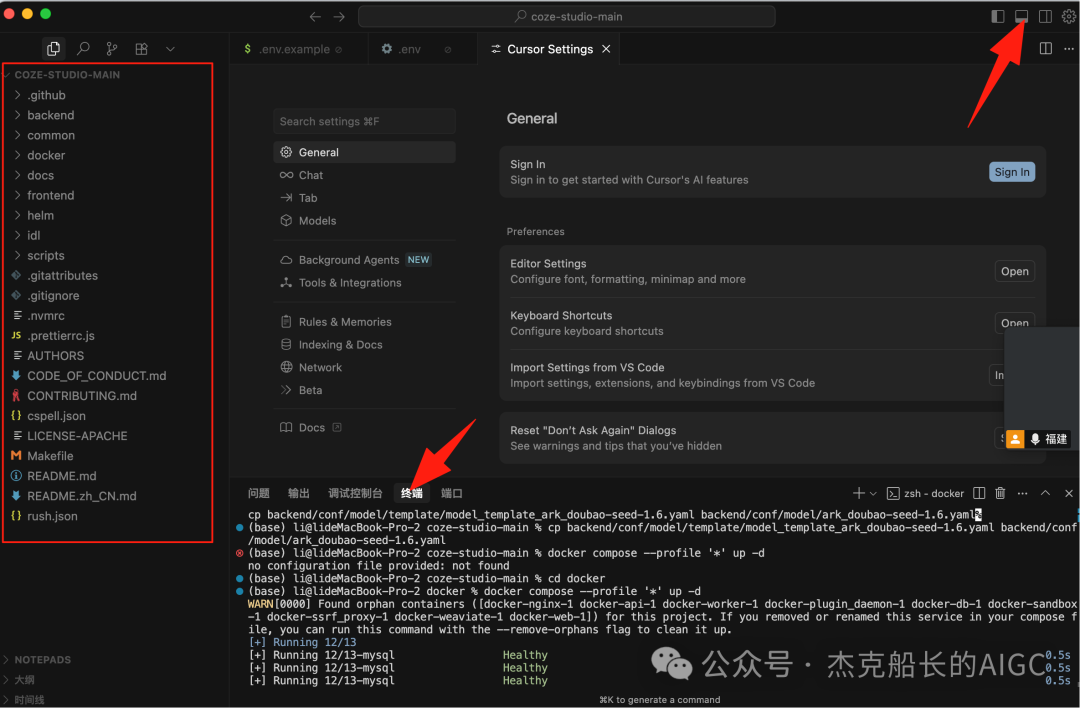Switch to the .env tab

[410, 49]
